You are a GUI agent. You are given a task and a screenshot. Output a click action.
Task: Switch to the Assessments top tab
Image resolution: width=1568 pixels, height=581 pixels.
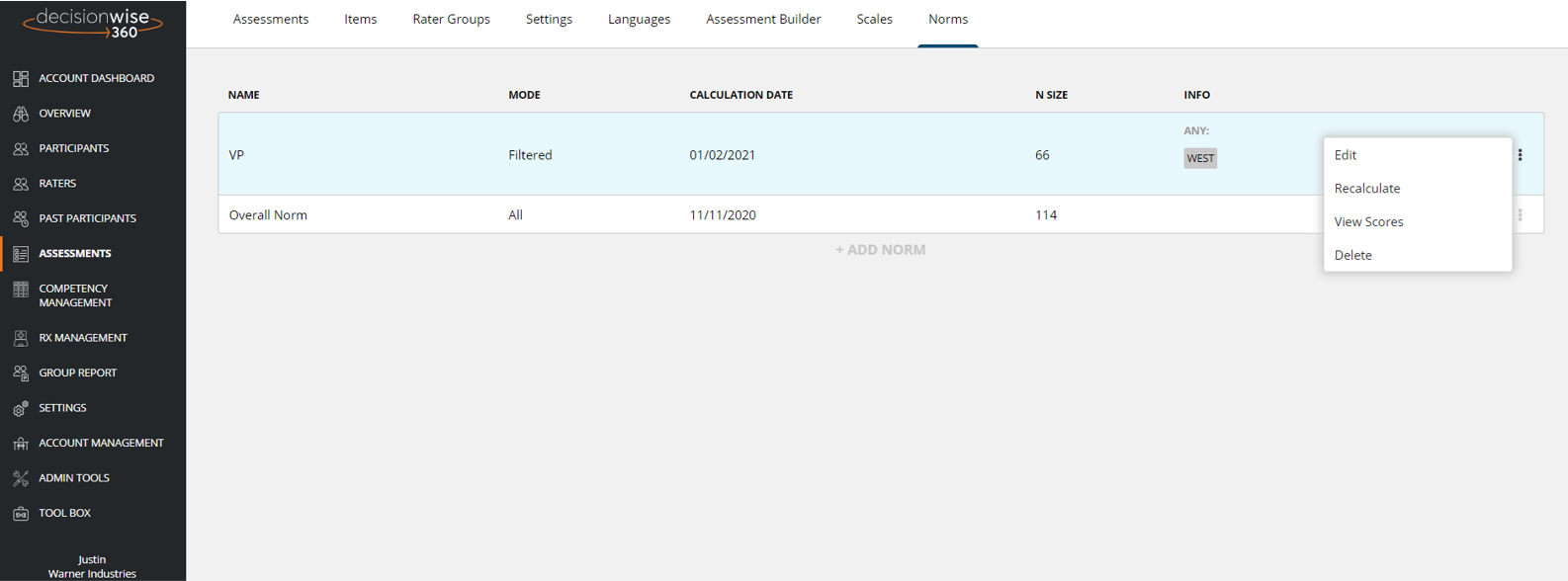271,19
